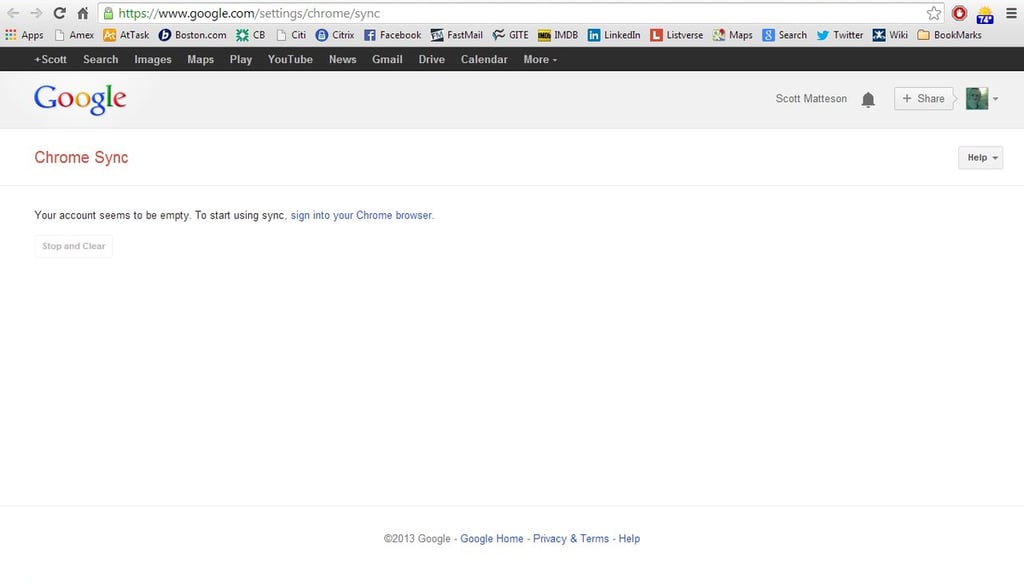Select Calendar in the Google bar
Image resolution: width=1024 pixels, height=583 pixels.
pyautogui.click(x=484, y=59)
